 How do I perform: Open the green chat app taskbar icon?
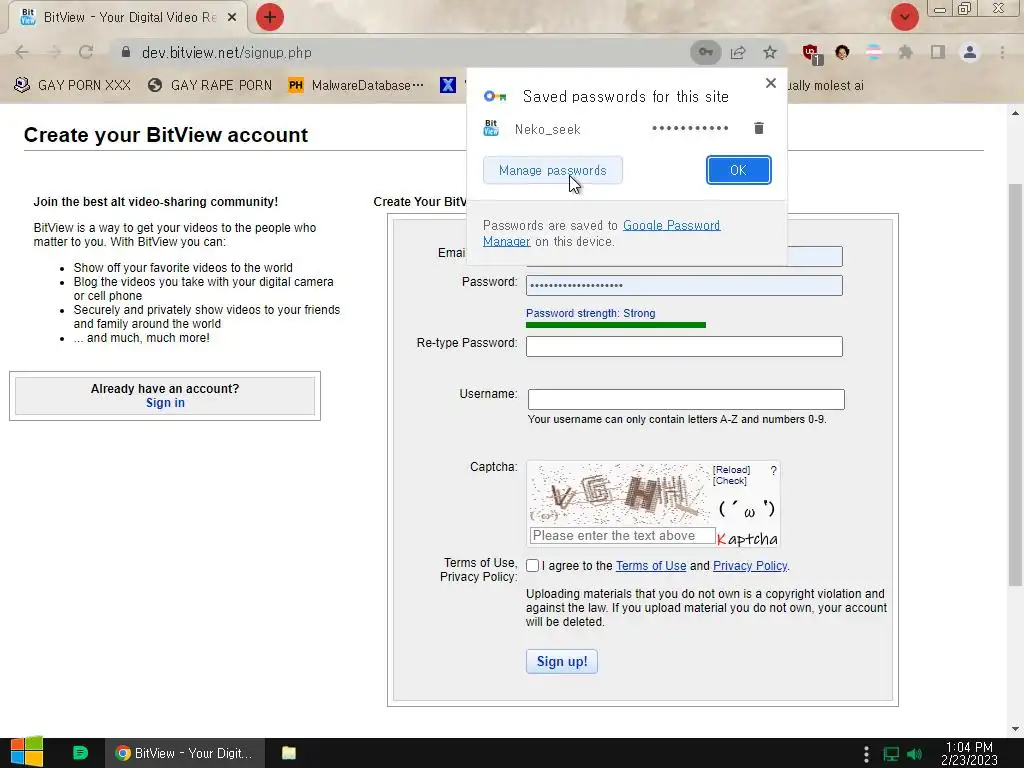80,753
